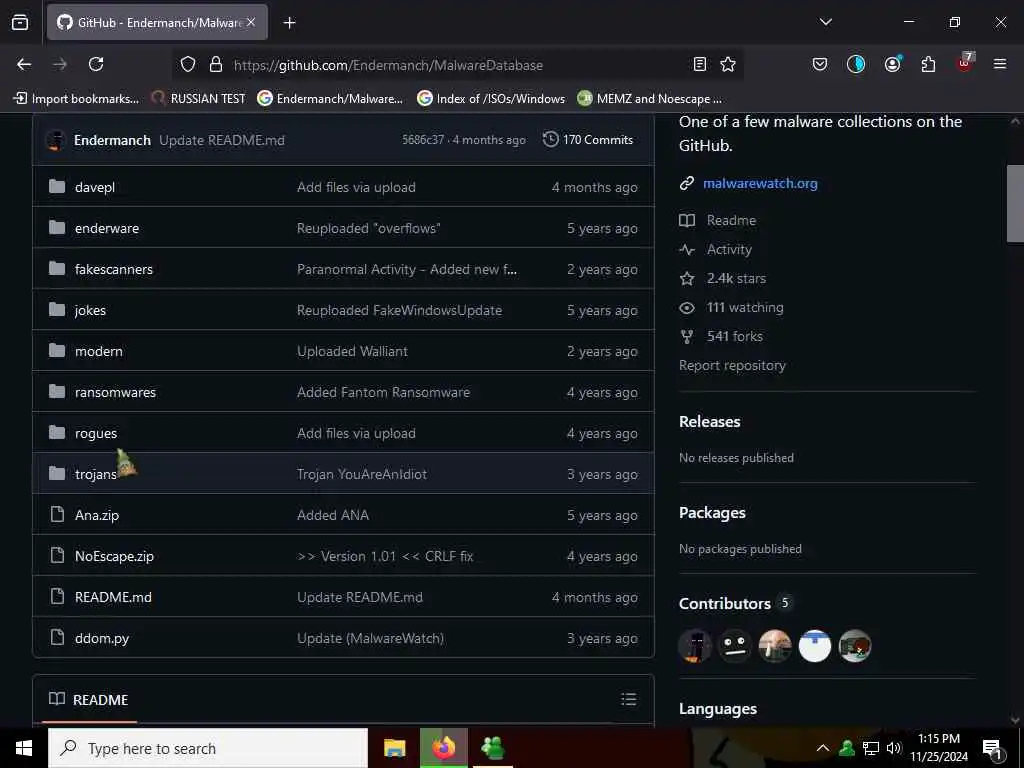Select the README tab

89,700
